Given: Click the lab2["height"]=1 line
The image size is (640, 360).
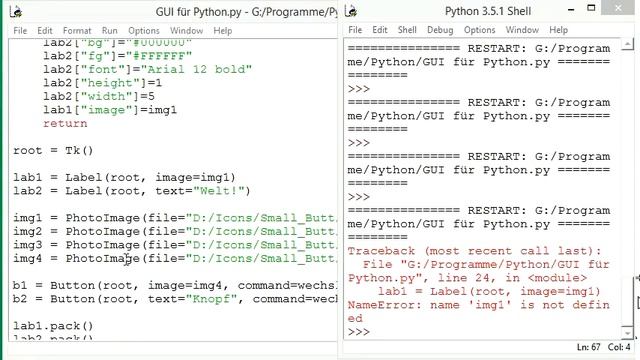Looking at the screenshot, I should 102,83.
